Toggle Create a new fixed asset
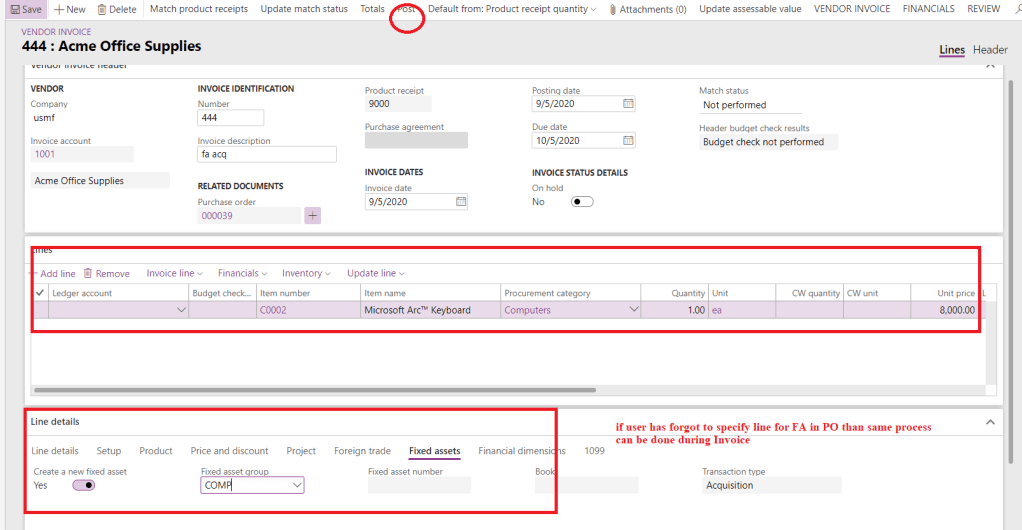 click(83, 485)
